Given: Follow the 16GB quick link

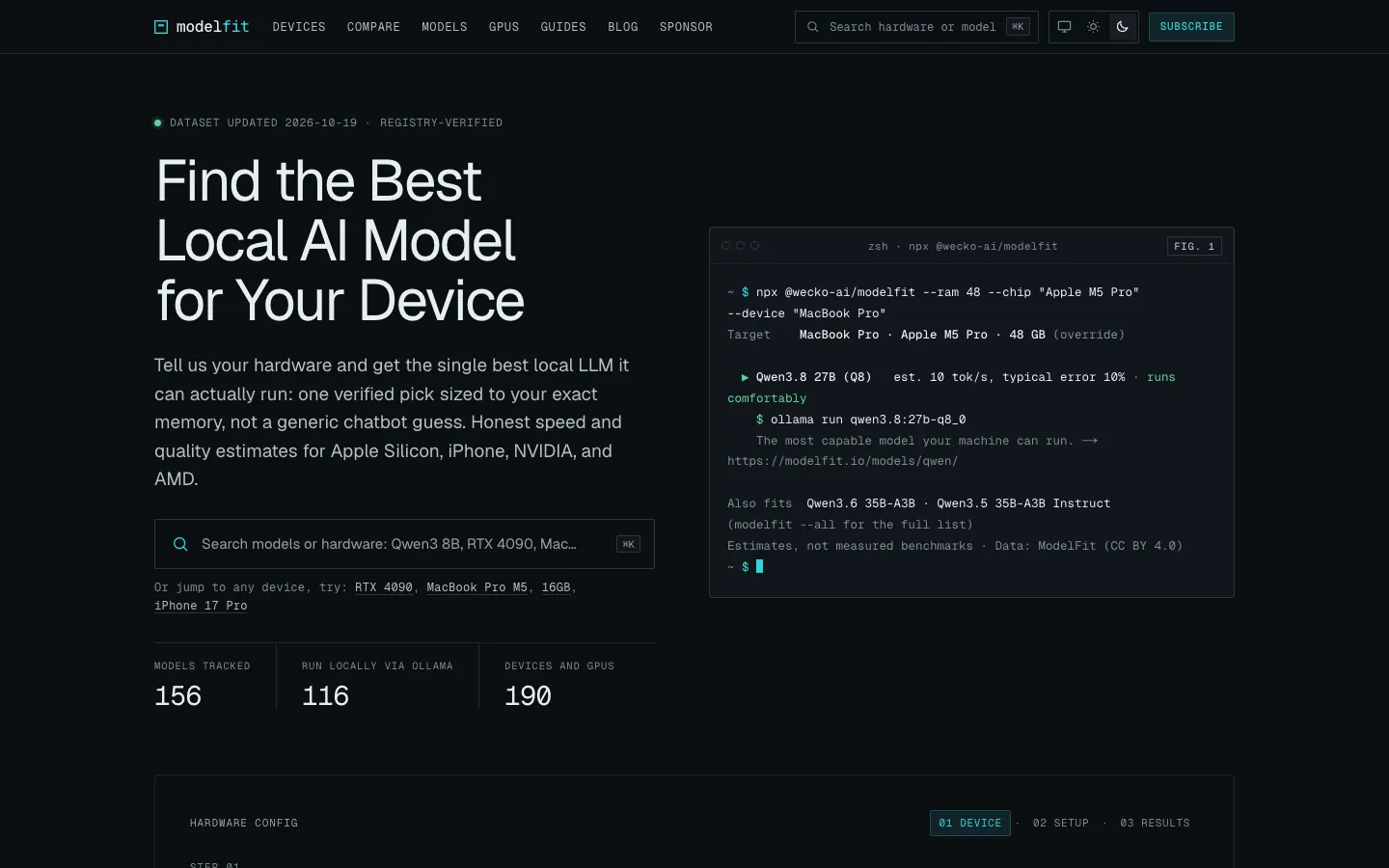Looking at the screenshot, I should (x=556, y=587).
